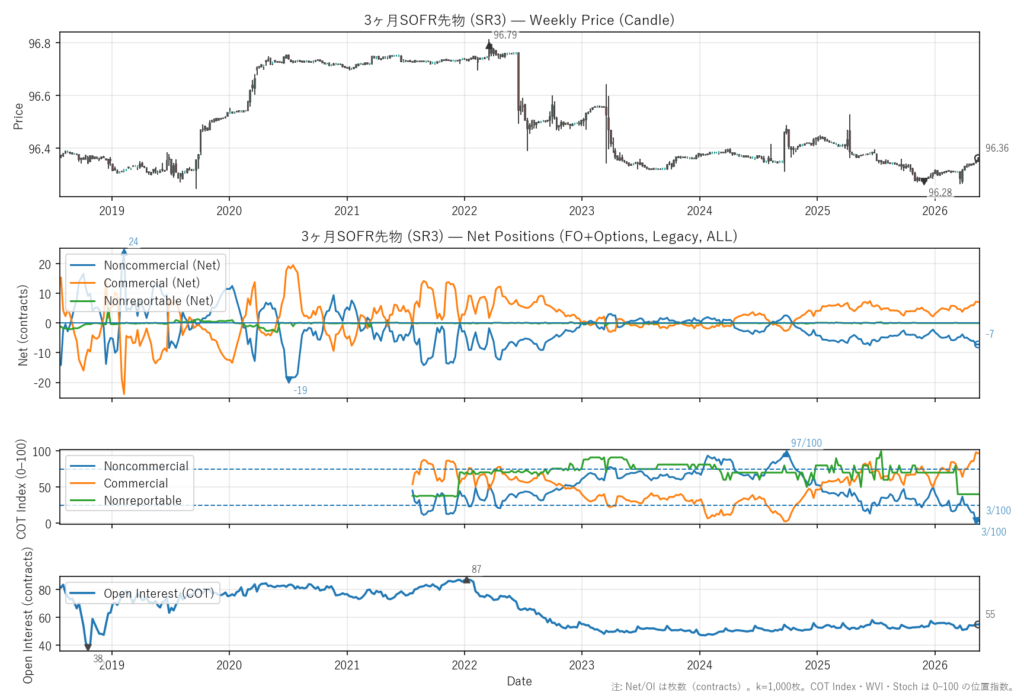Image resolution: width=1024 pixels, height=699 pixels.
Task: Click the 2025 label on the bottom Date axis
Action: pos(817,665)
